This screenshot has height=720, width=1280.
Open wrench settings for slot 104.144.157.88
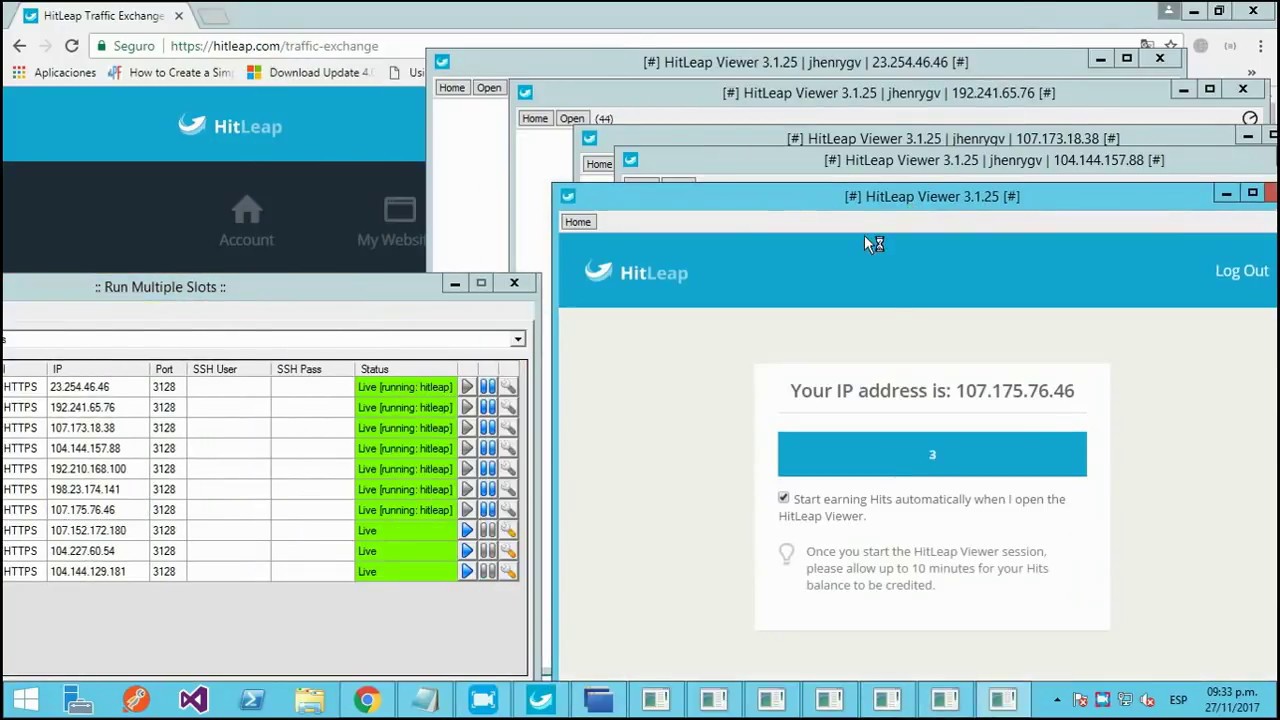[508, 449]
